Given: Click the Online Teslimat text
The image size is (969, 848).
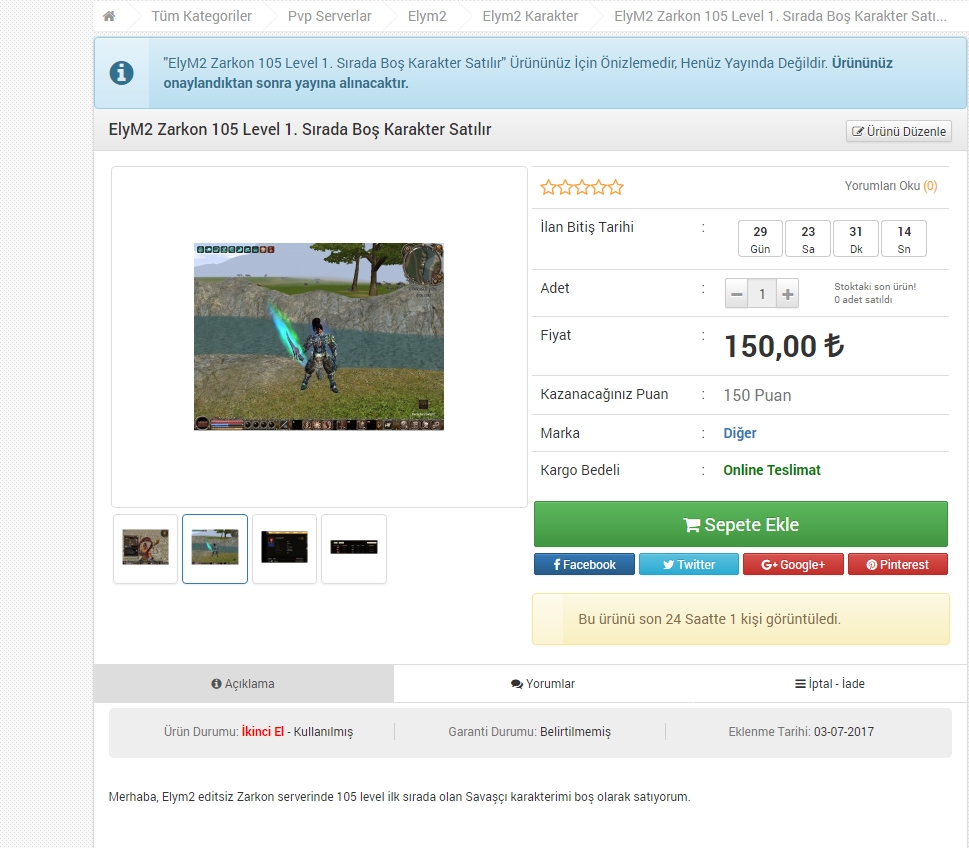Looking at the screenshot, I should [772, 470].
